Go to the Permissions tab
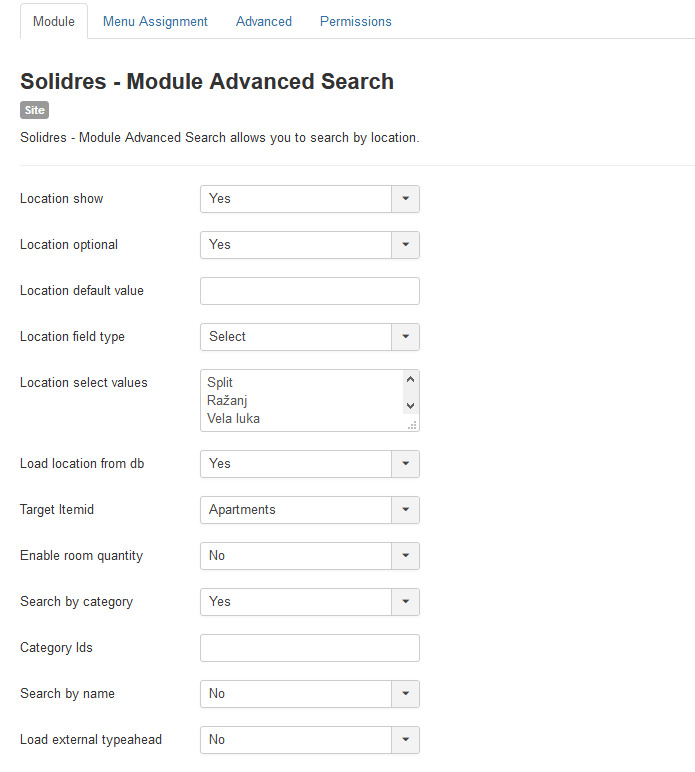 click(x=355, y=21)
